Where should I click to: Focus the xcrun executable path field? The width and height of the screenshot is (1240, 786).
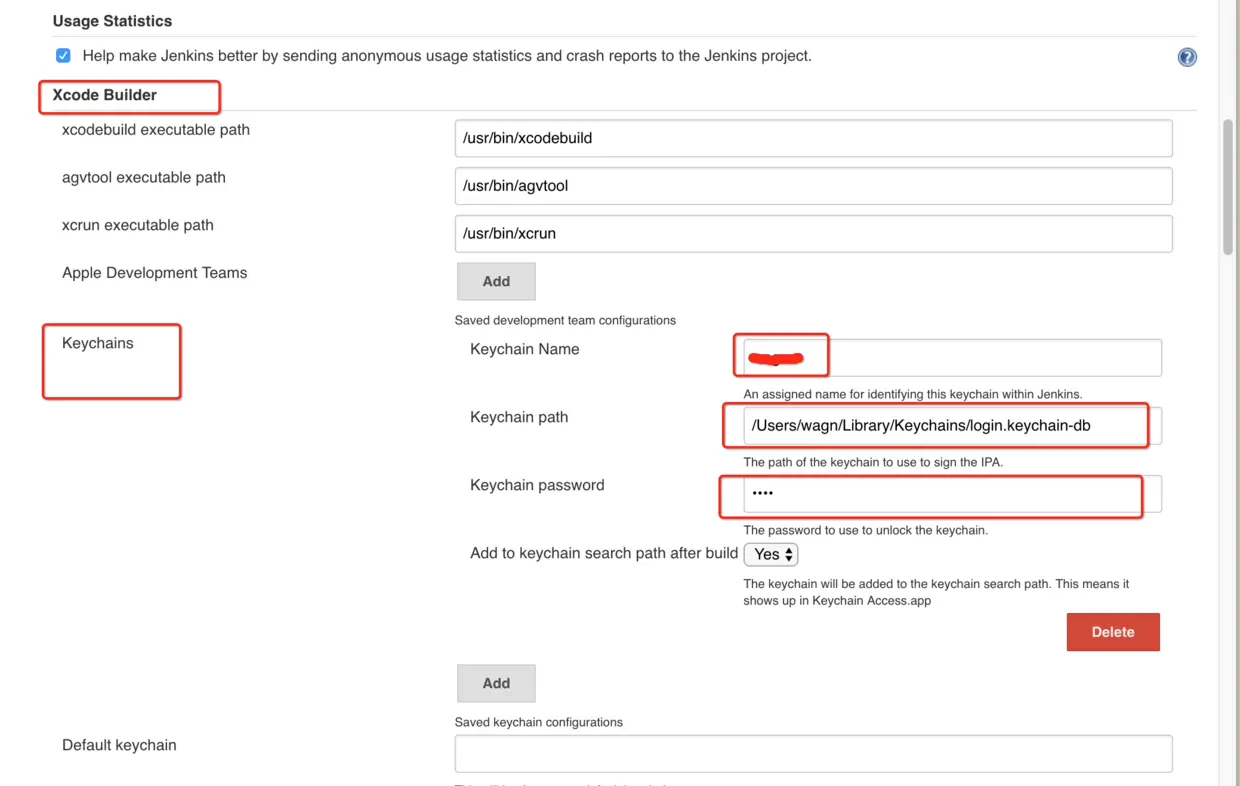pyautogui.click(x=813, y=234)
